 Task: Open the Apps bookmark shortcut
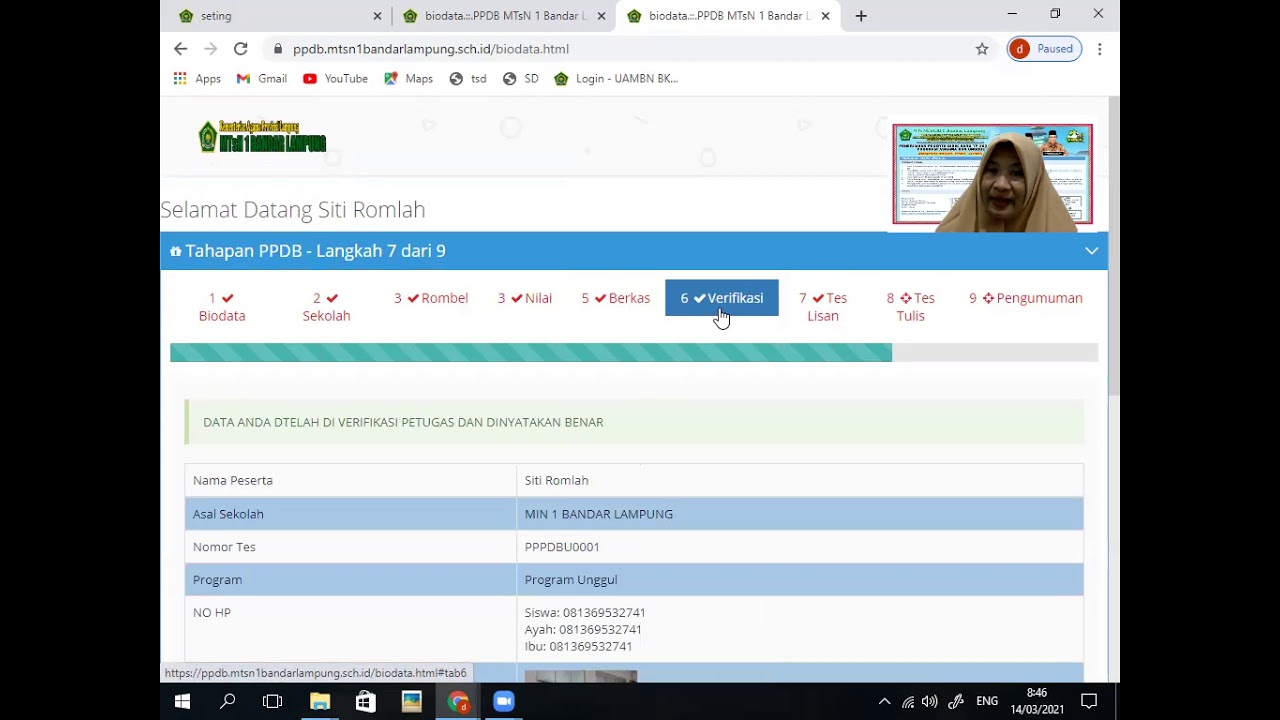[197, 79]
